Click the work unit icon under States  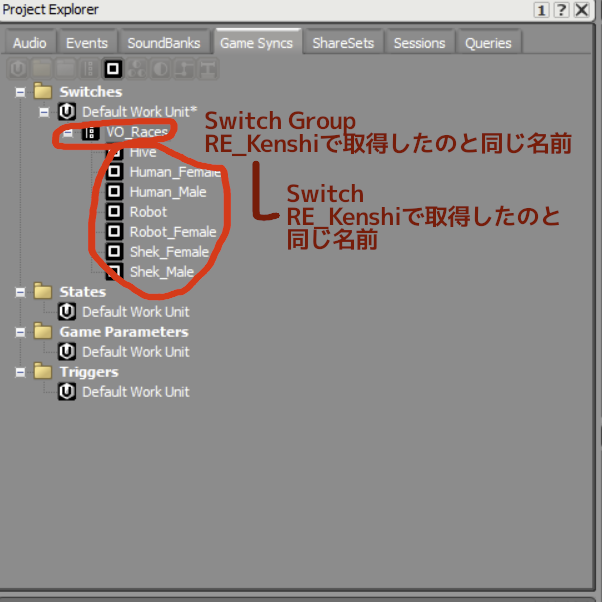tap(67, 311)
